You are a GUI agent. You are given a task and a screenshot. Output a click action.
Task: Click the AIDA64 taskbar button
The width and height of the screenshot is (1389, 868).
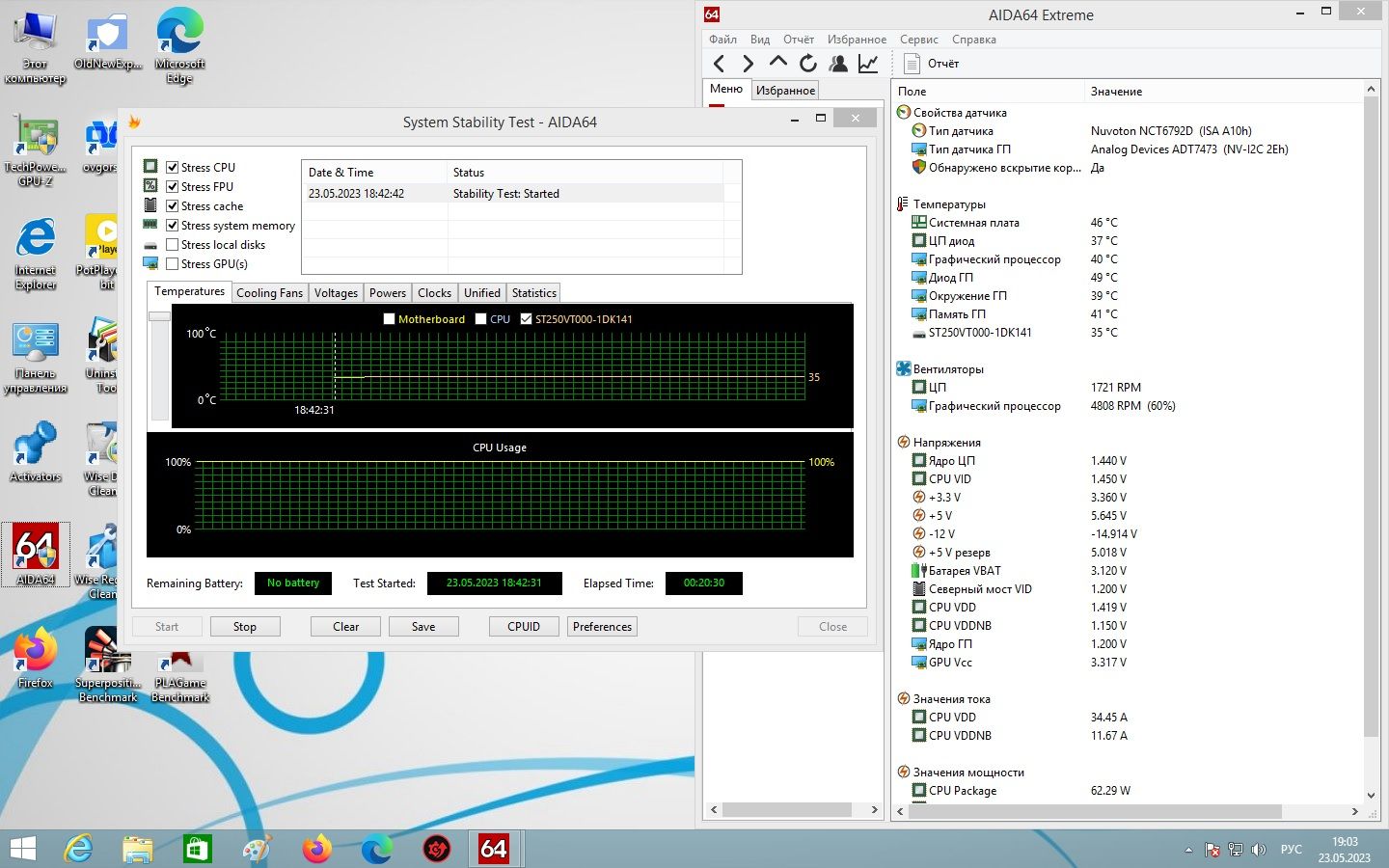click(494, 849)
